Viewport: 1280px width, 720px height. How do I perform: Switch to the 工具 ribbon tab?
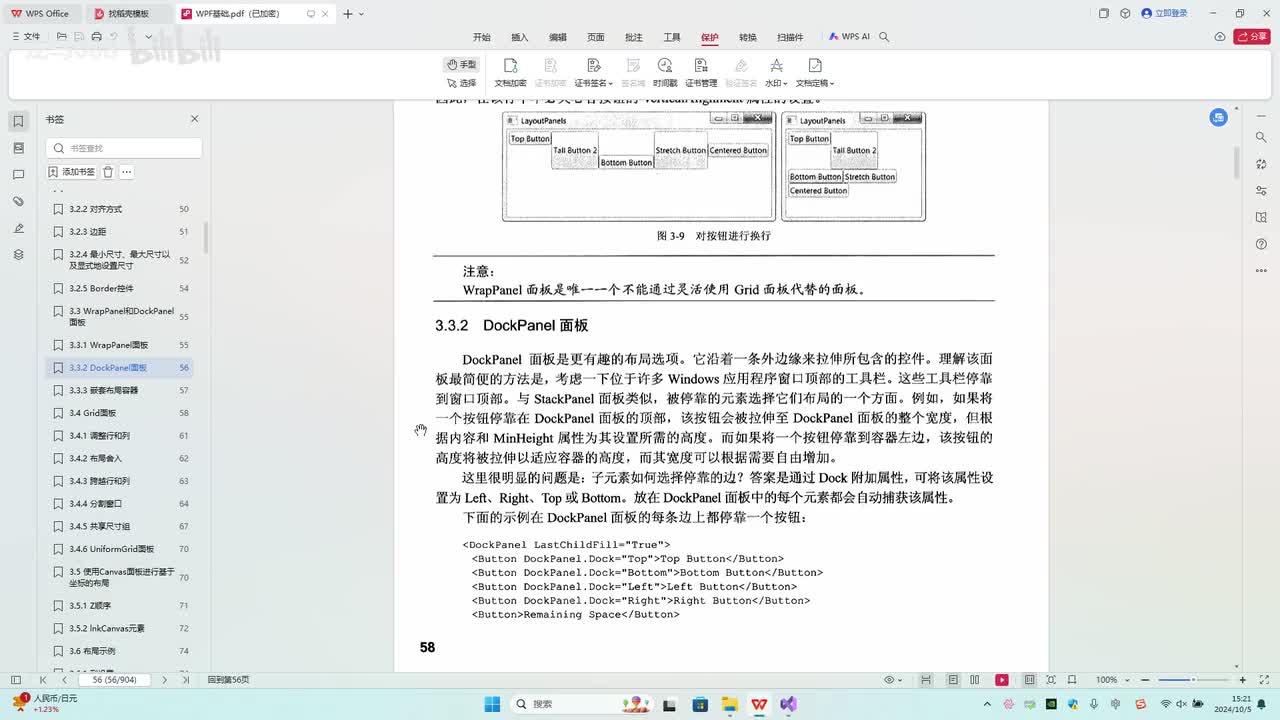point(672,37)
